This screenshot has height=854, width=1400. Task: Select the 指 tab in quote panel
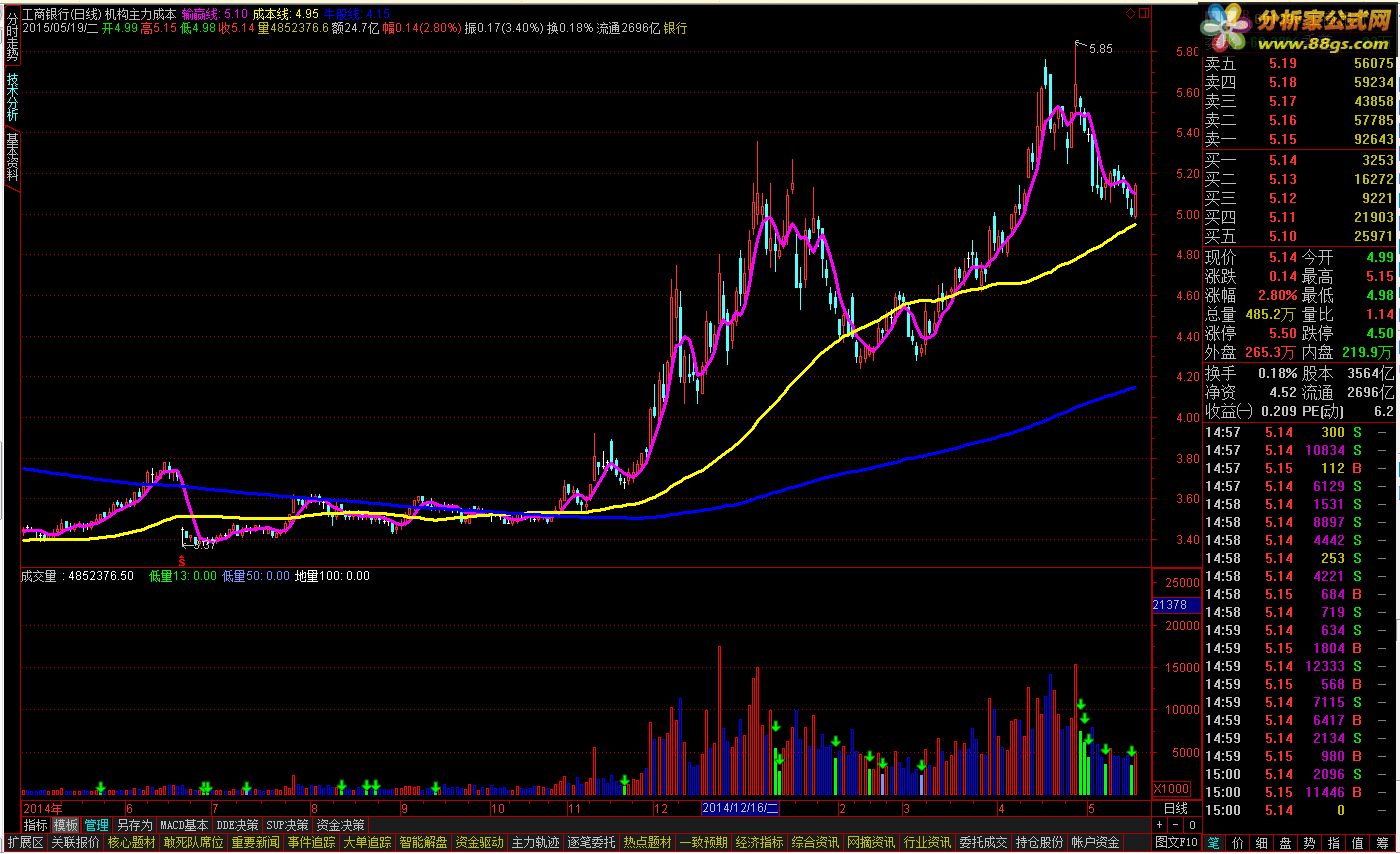coord(1333,842)
